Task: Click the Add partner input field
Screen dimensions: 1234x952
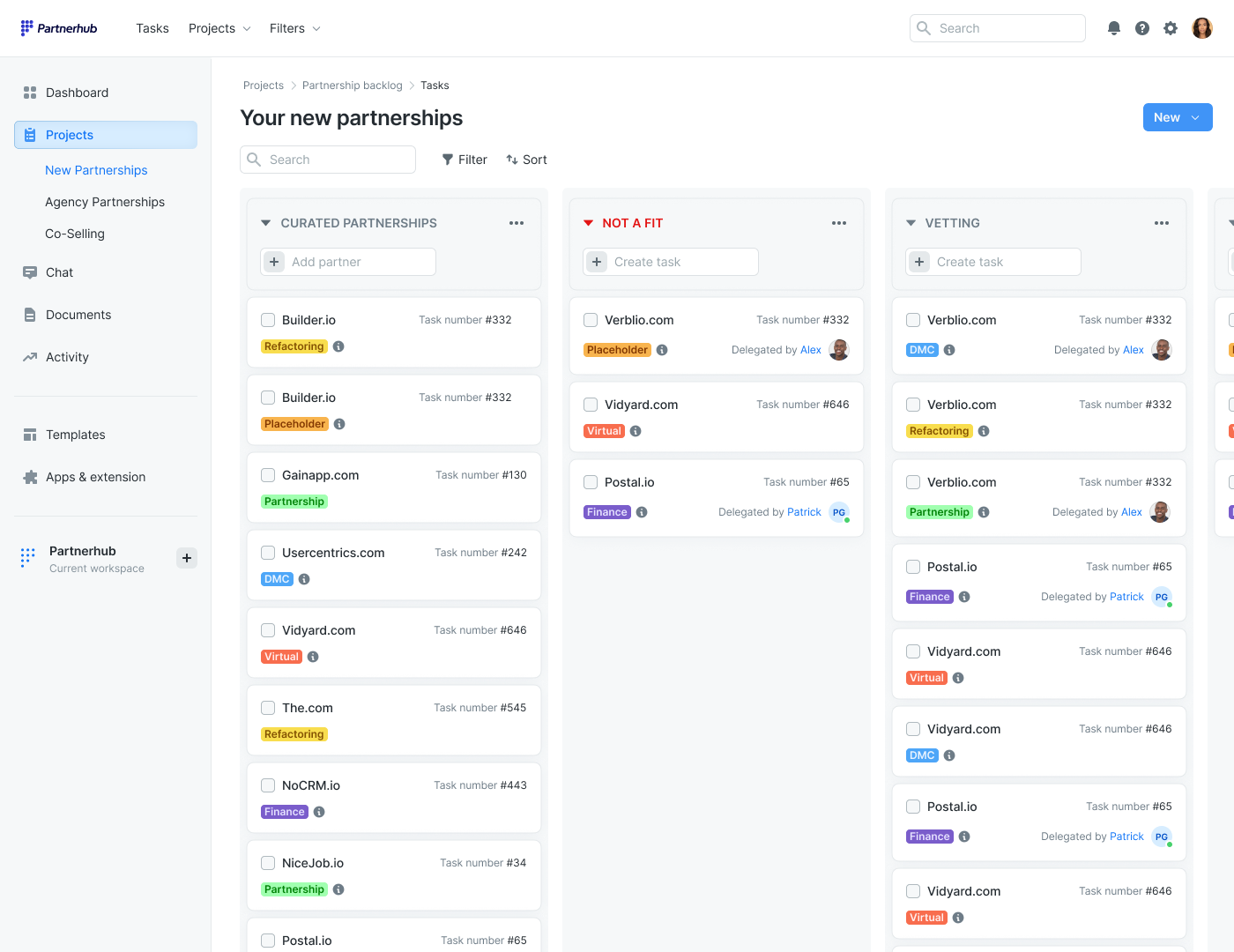Action: point(348,262)
